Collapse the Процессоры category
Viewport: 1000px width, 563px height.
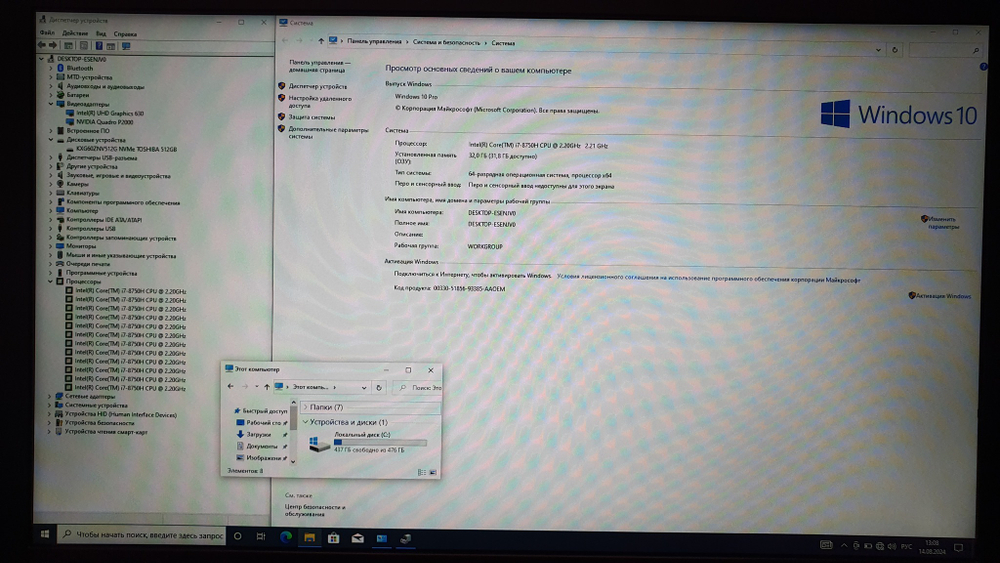[50, 281]
